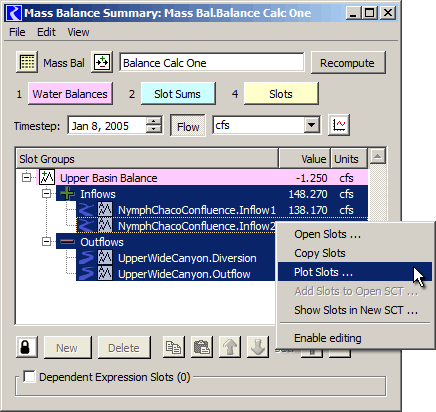Toggle the pink Water Balances filter
This screenshot has height=412, width=436.
coord(70,94)
